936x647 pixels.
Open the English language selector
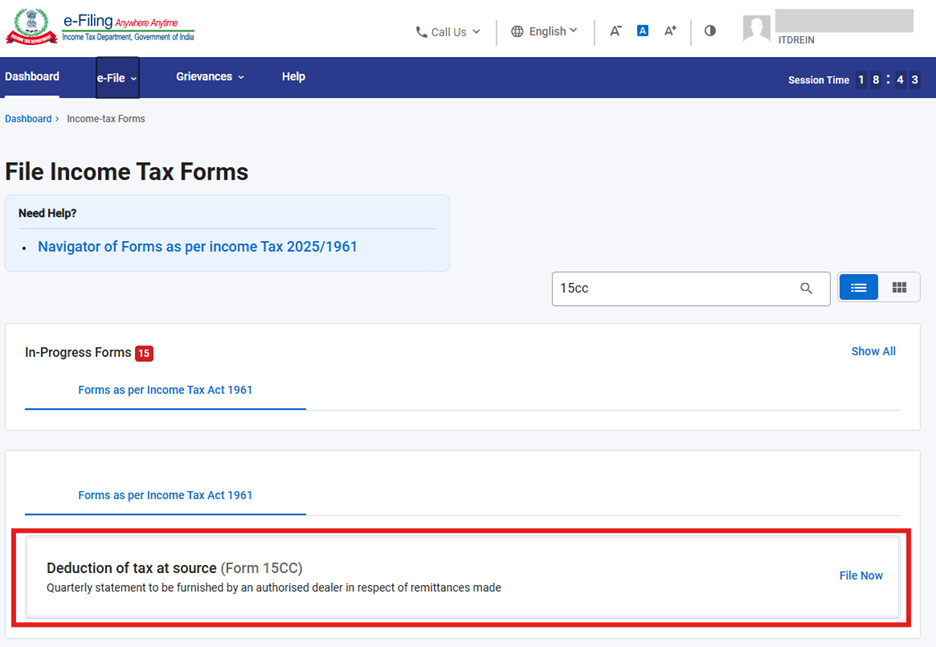[544, 31]
